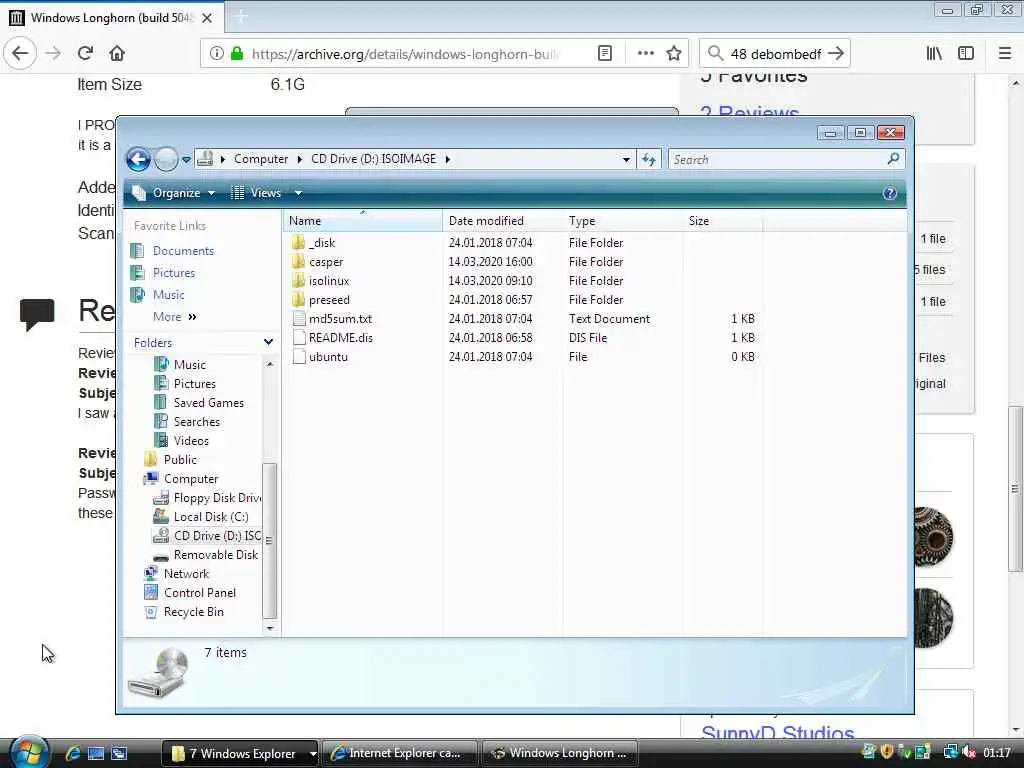Toggle Firefox sidebar icon
1024x768 pixels.
tap(966, 54)
